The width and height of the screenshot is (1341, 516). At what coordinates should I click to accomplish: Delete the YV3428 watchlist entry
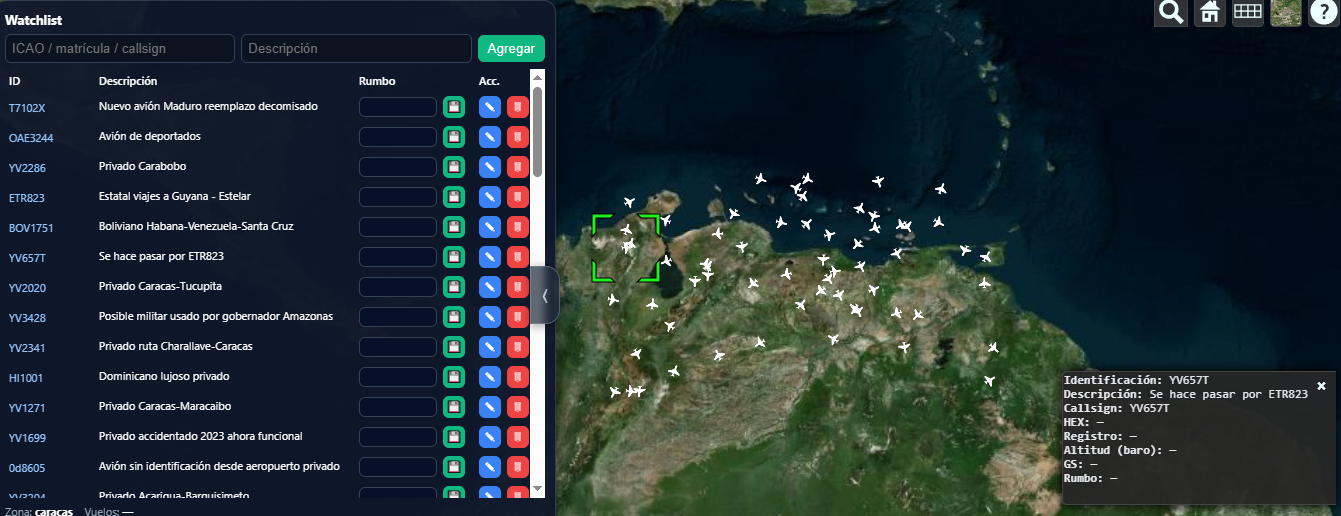pos(518,317)
